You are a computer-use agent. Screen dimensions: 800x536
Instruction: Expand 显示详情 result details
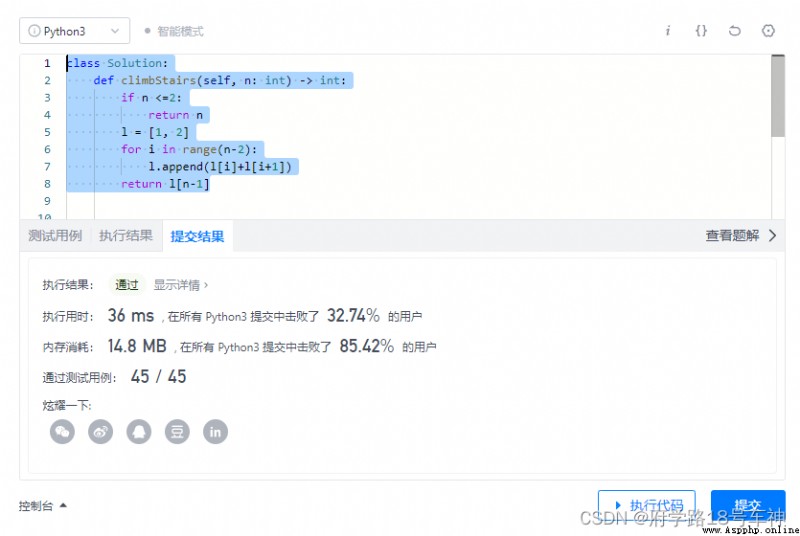pyautogui.click(x=181, y=285)
